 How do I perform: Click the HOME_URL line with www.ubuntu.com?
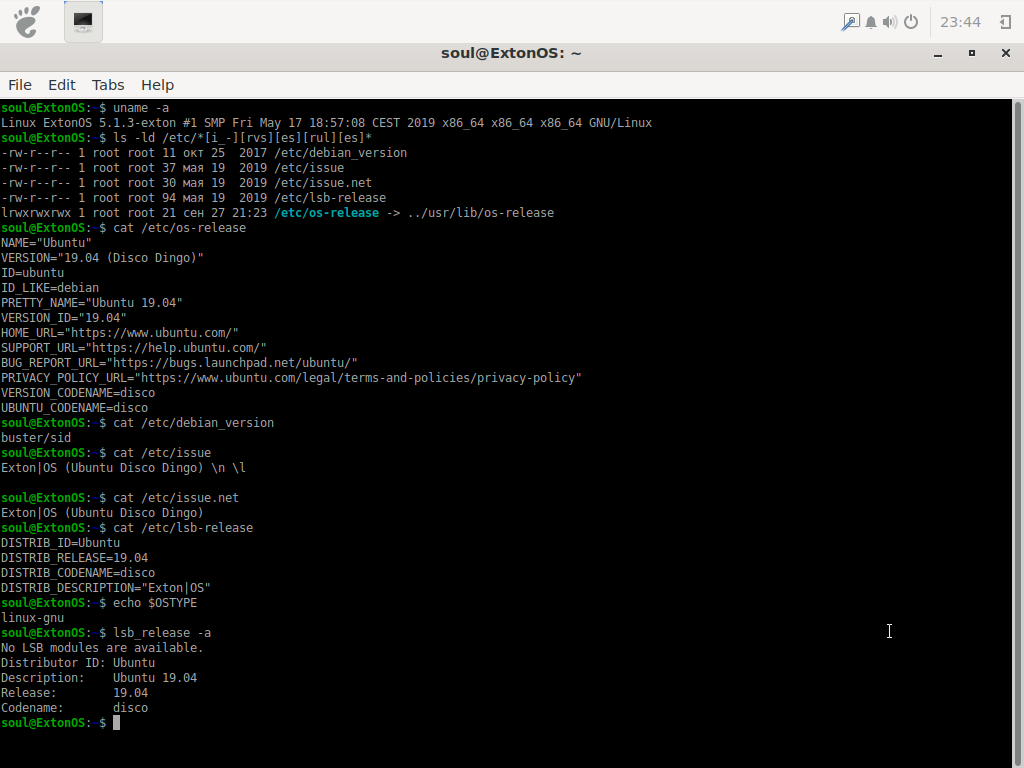pyautogui.click(x=120, y=333)
